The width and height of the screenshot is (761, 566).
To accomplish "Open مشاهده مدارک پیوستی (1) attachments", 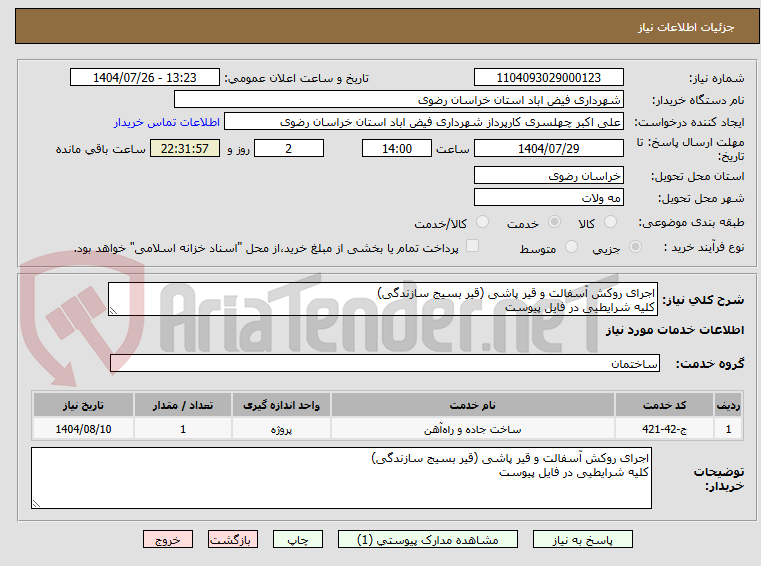I will (x=428, y=539).
